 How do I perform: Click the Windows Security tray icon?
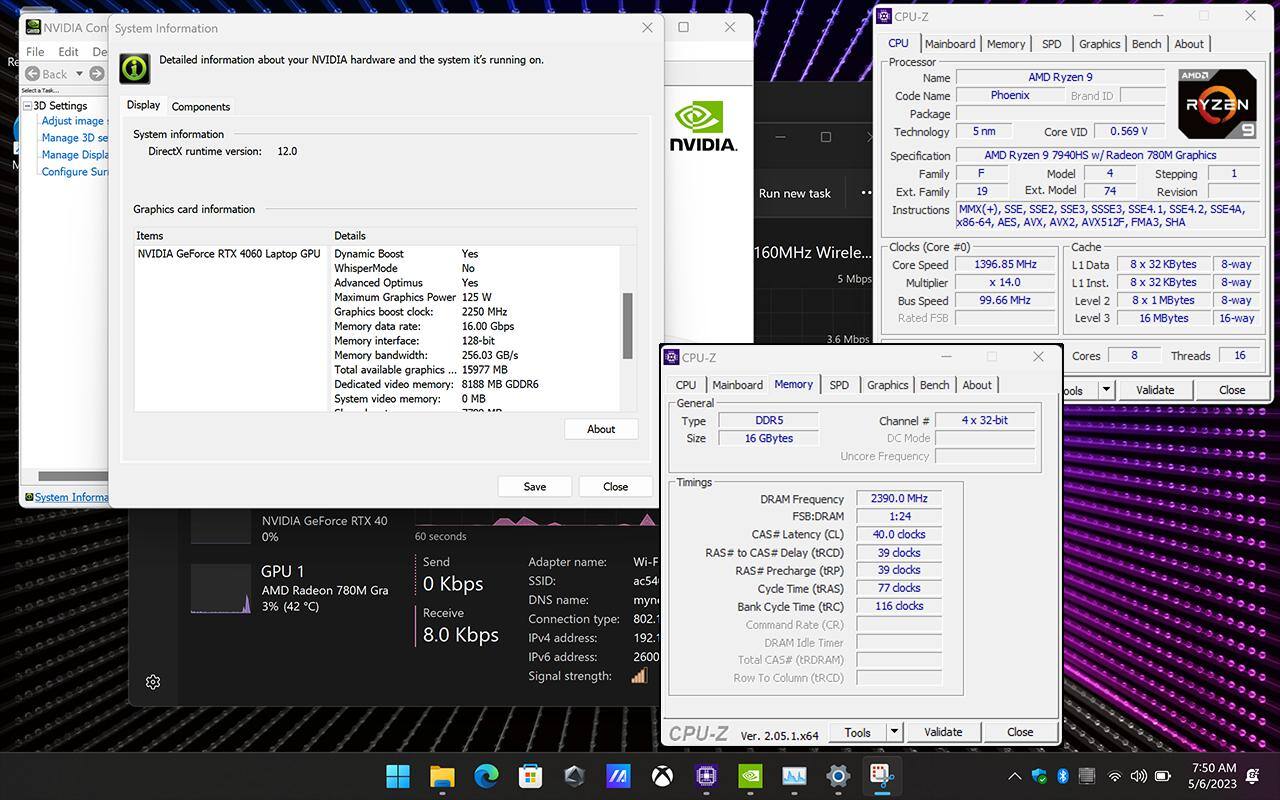[x=1039, y=776]
